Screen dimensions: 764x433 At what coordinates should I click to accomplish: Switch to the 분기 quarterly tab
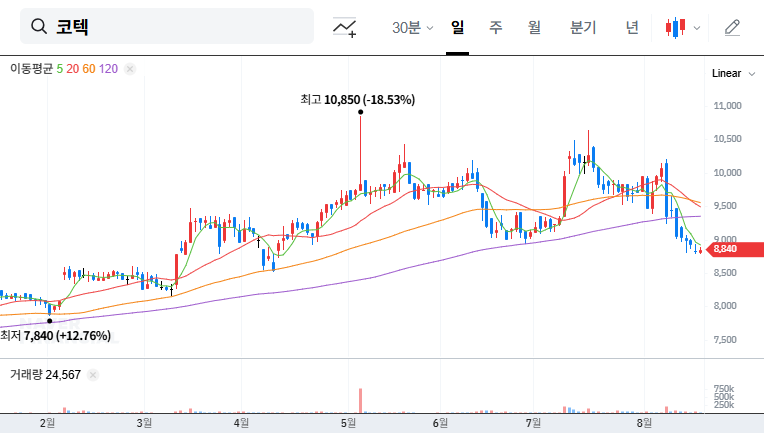tap(582, 27)
